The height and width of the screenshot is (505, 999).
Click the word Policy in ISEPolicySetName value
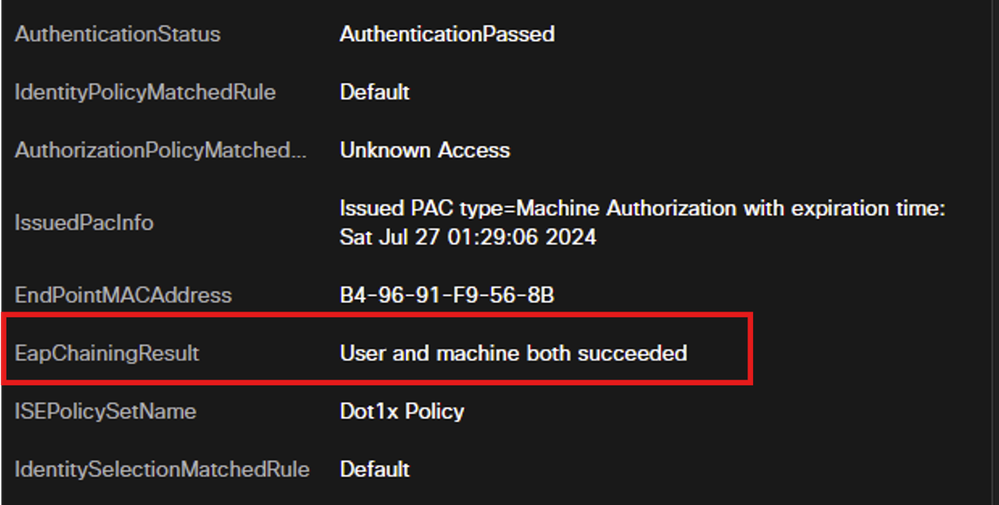point(435,411)
